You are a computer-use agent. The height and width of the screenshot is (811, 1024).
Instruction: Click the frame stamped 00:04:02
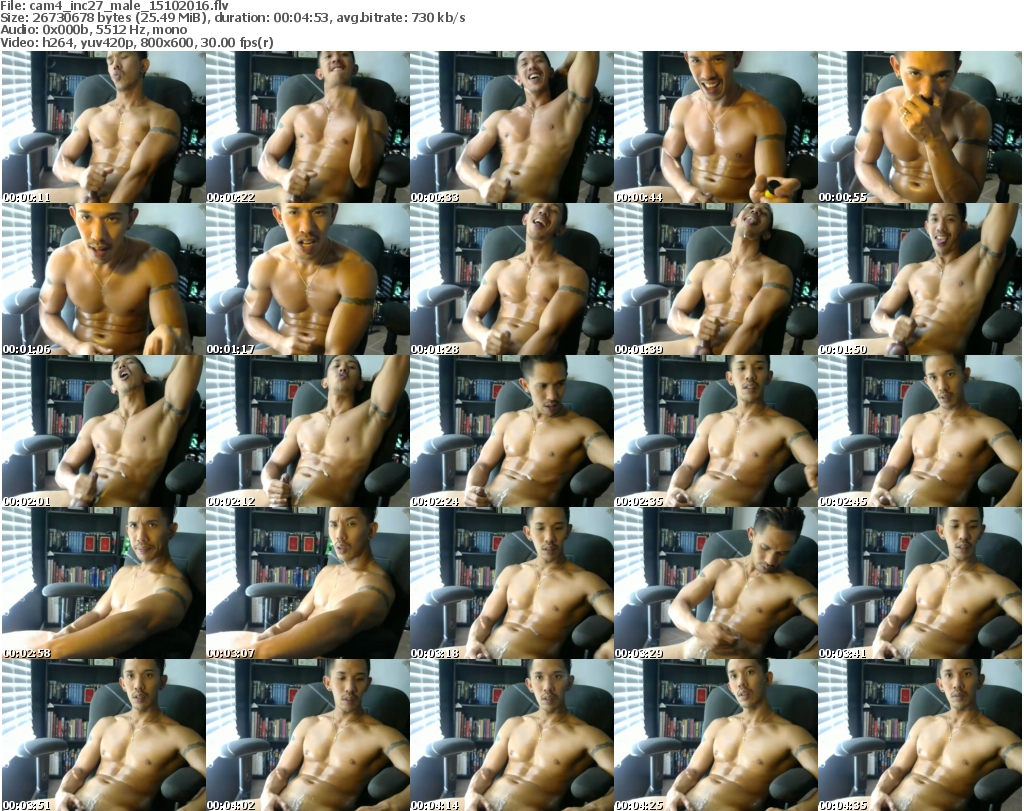pos(308,735)
